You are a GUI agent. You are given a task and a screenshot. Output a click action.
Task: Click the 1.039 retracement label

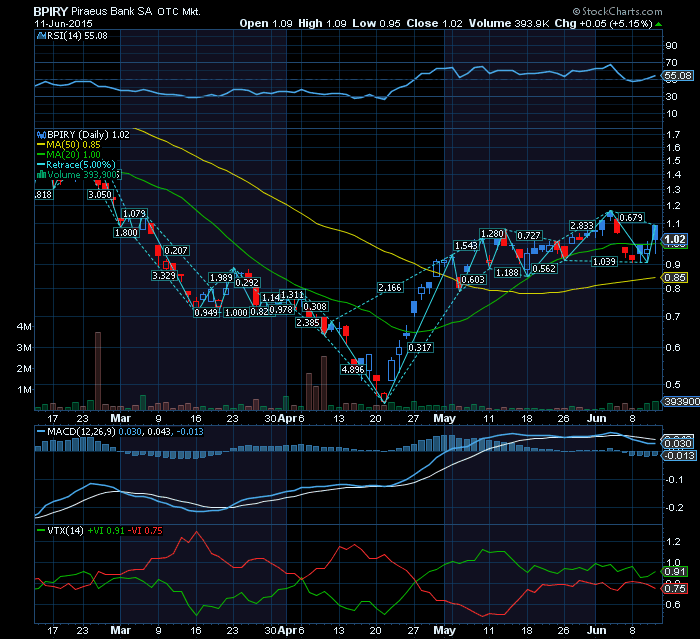pyautogui.click(x=604, y=262)
